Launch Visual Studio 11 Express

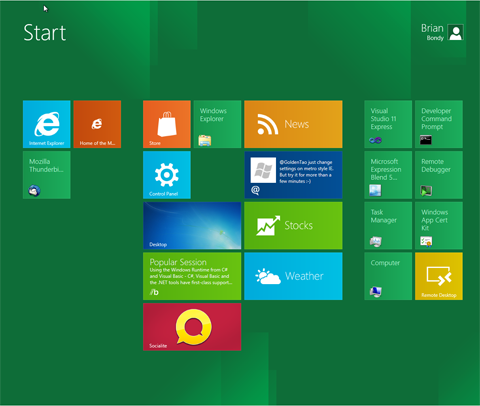388,124
